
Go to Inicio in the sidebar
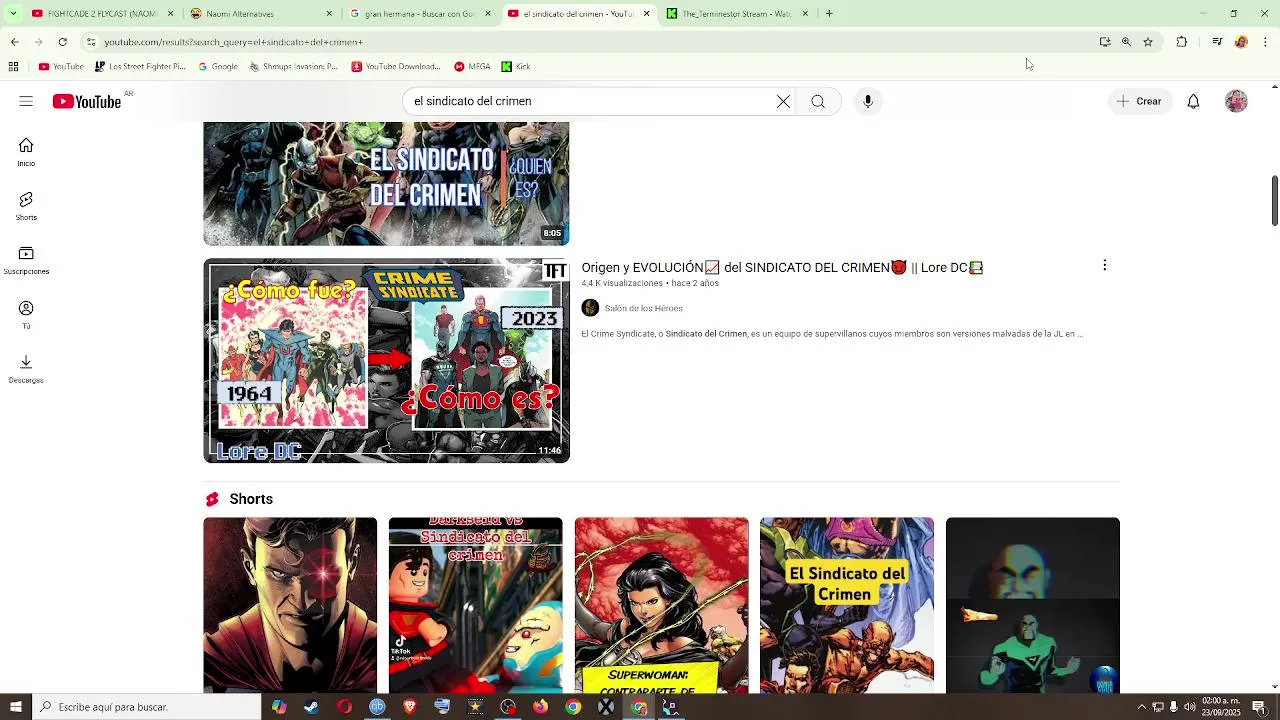tap(26, 152)
